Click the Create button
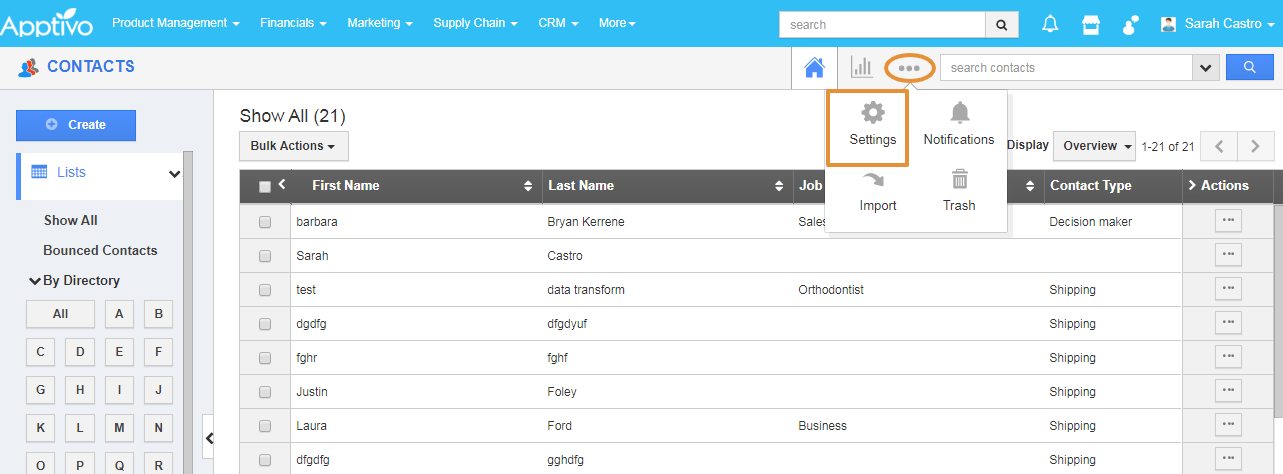Image resolution: width=1283 pixels, height=474 pixels. [x=76, y=125]
